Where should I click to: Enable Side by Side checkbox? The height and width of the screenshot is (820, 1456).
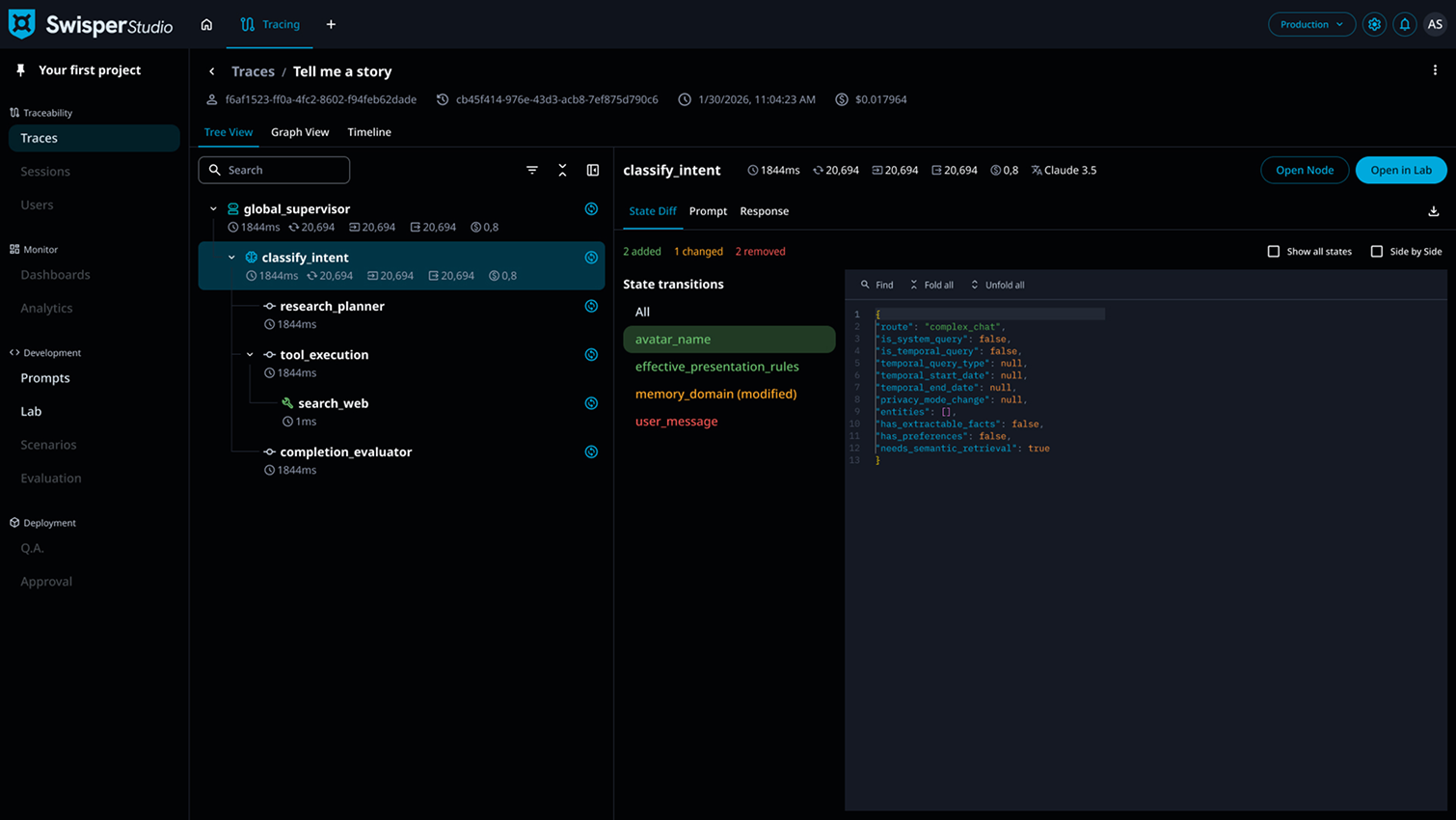1376,252
